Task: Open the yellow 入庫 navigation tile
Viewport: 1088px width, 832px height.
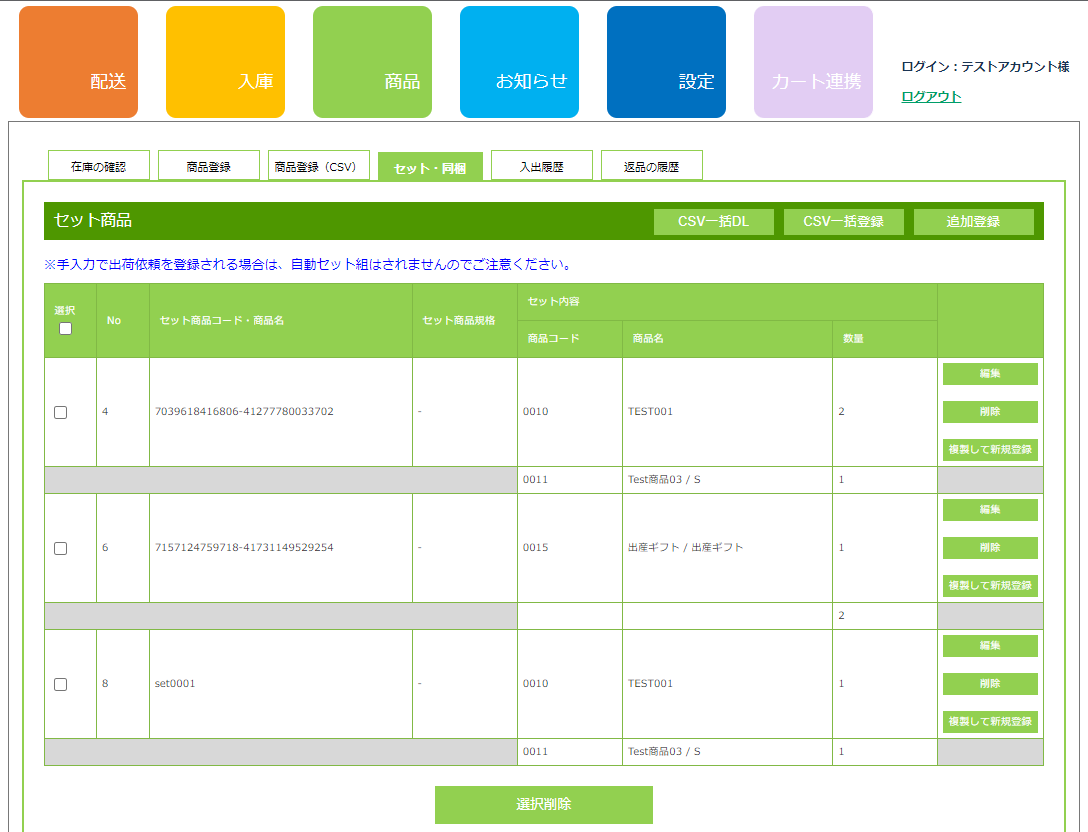Action: [225, 62]
